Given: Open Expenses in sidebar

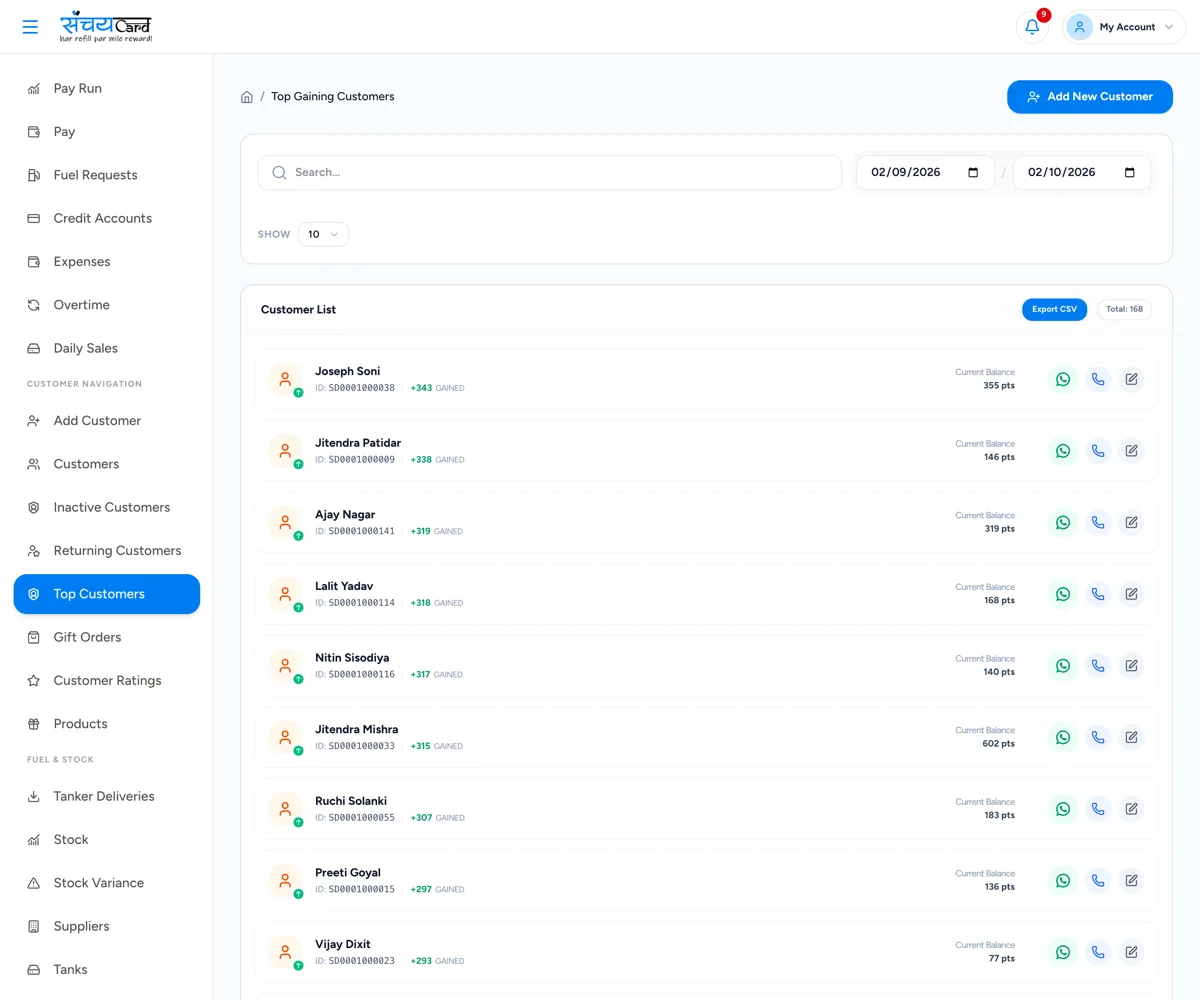Looking at the screenshot, I should [107, 262].
